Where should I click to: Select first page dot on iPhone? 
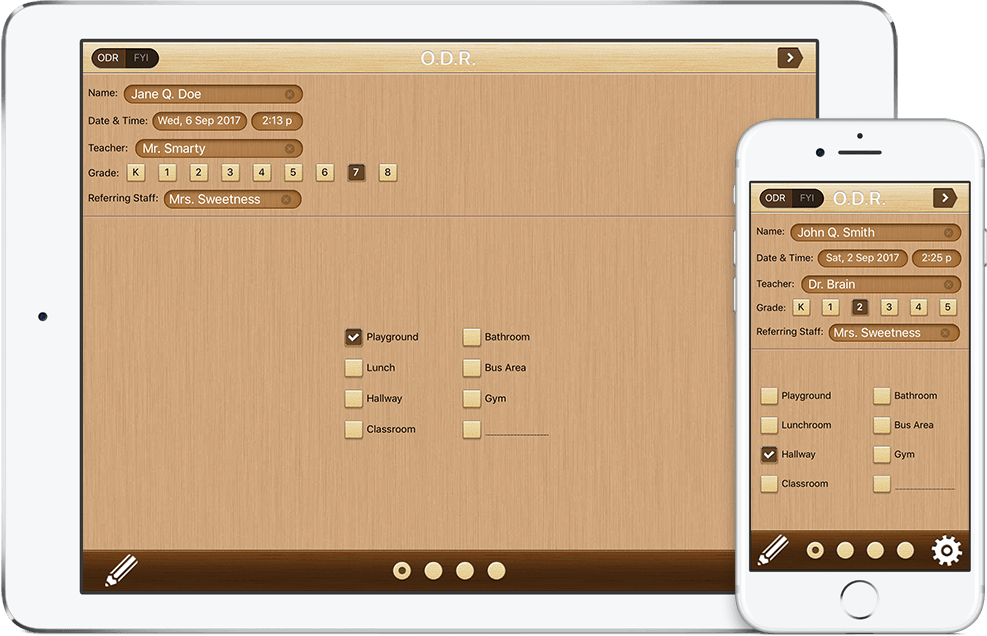pyautogui.click(x=815, y=550)
